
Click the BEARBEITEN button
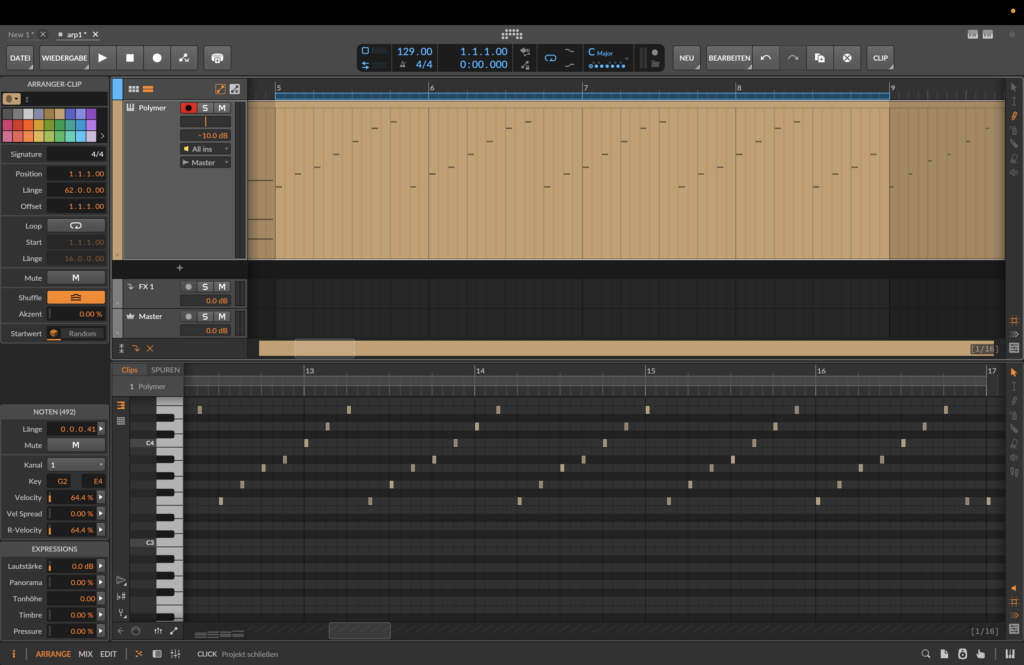point(727,58)
